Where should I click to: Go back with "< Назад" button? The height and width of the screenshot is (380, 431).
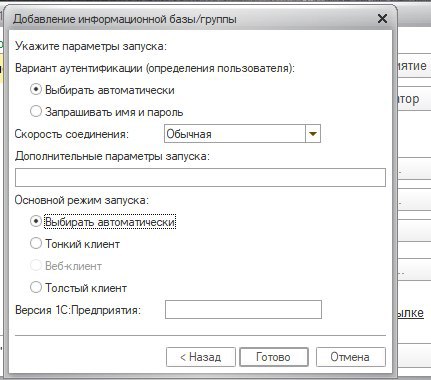coord(201,357)
